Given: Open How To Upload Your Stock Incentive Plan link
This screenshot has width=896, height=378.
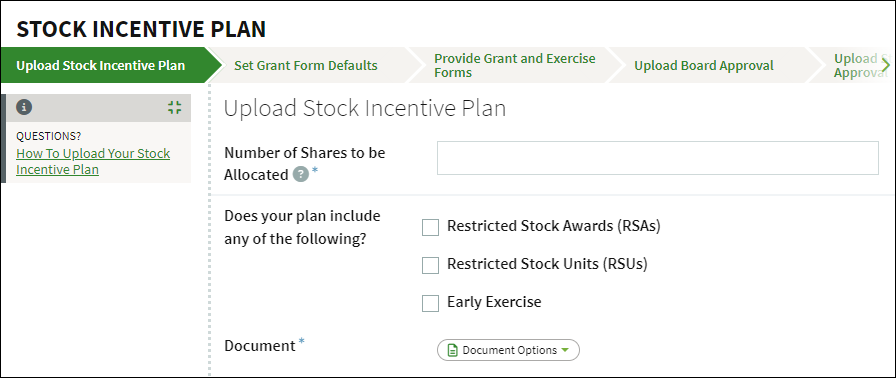Looking at the screenshot, I should point(93,162).
